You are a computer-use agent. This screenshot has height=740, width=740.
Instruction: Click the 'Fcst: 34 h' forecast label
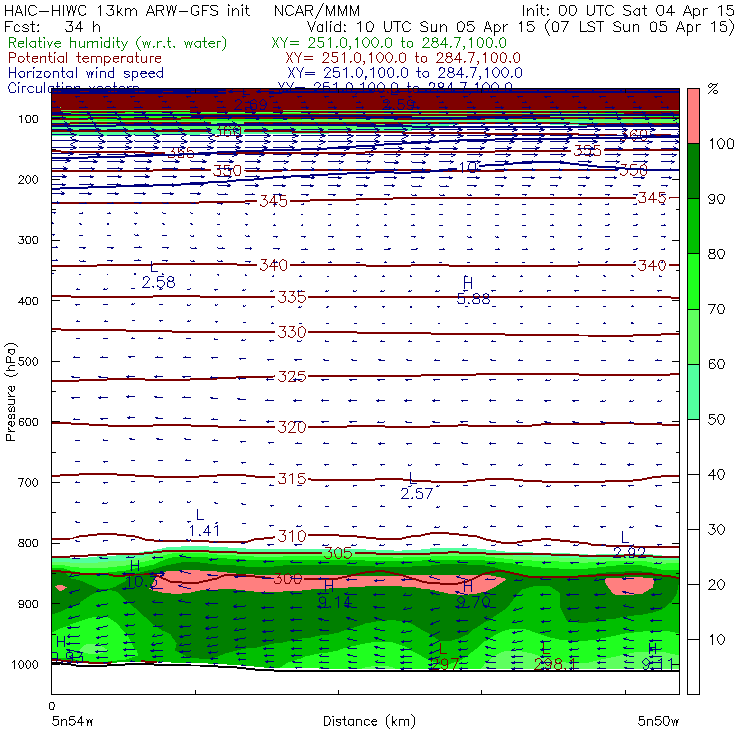coord(52,27)
